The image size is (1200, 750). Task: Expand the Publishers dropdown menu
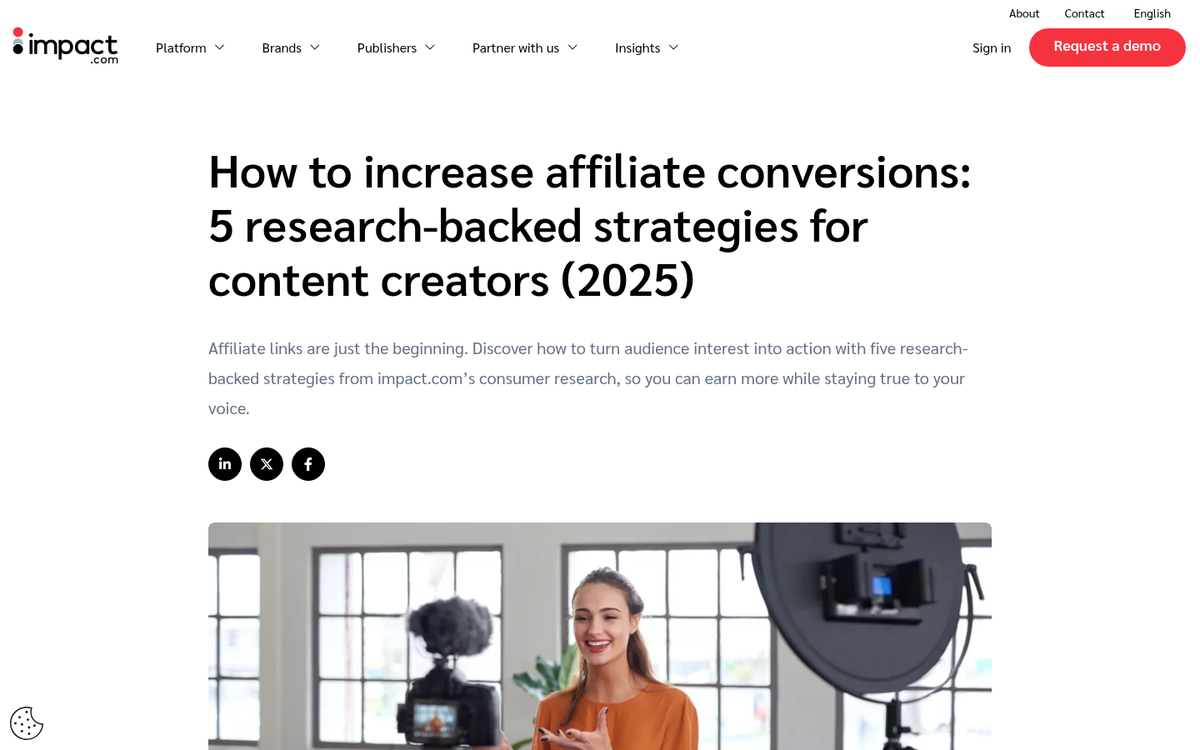point(396,48)
